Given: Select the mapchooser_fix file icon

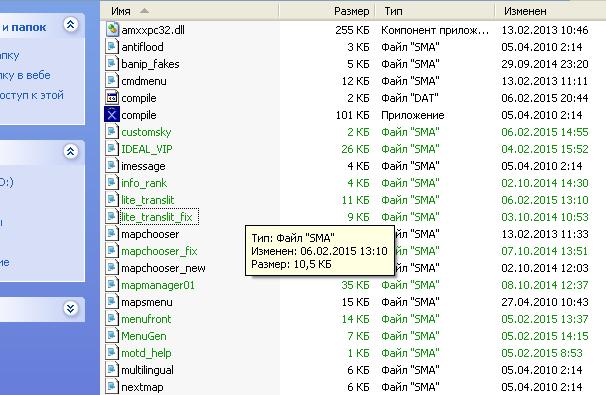Looking at the screenshot, I should click(112, 251).
